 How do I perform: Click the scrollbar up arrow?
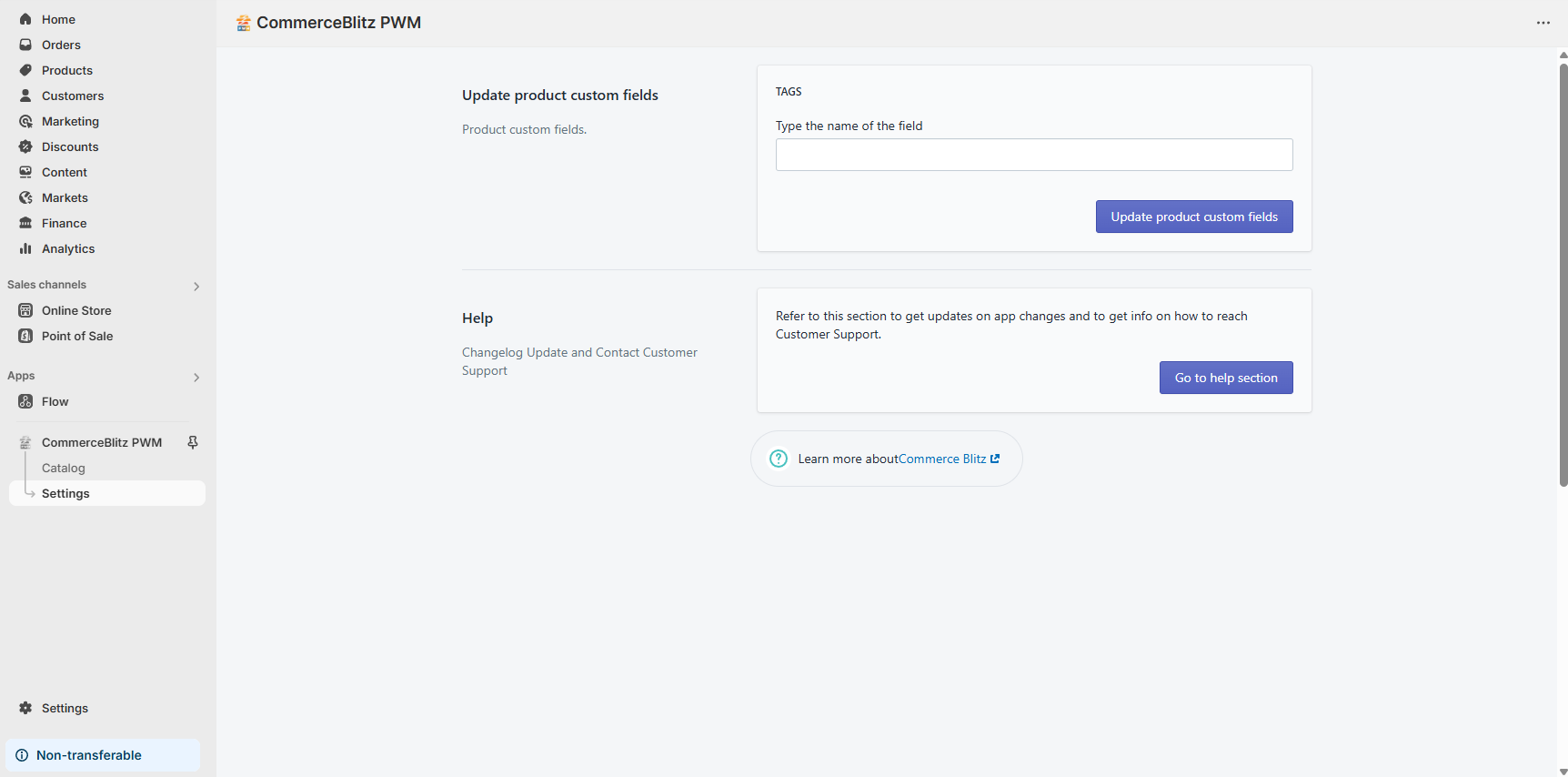pos(1563,55)
